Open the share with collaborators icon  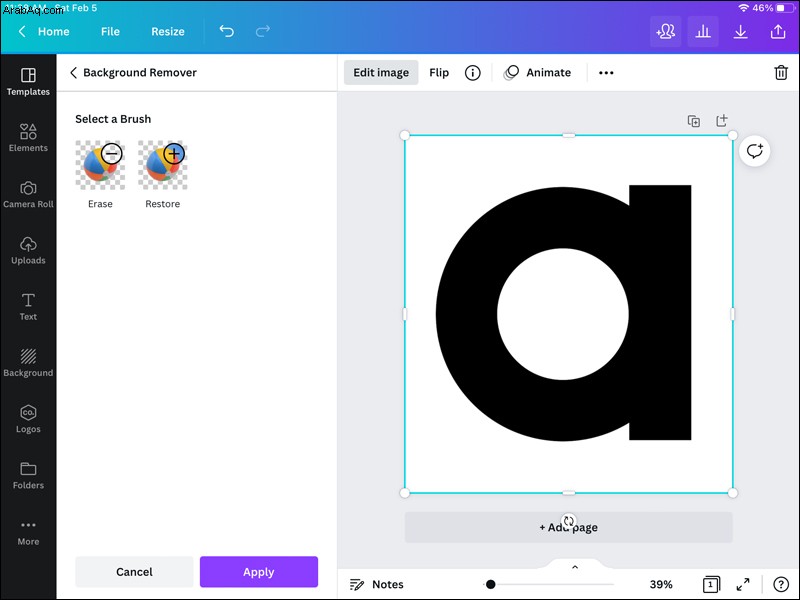coord(665,32)
